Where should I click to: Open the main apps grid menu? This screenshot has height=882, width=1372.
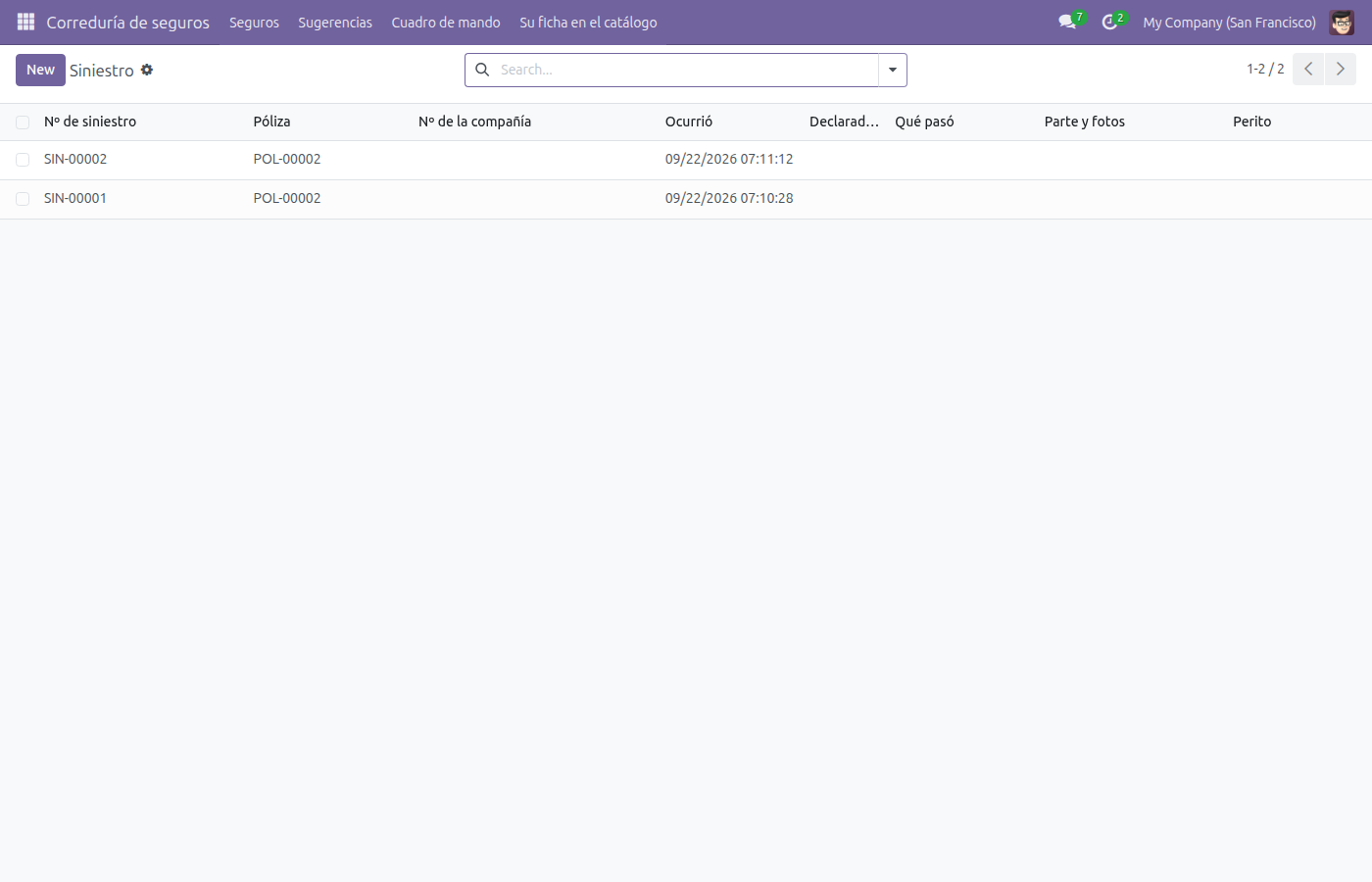26,22
